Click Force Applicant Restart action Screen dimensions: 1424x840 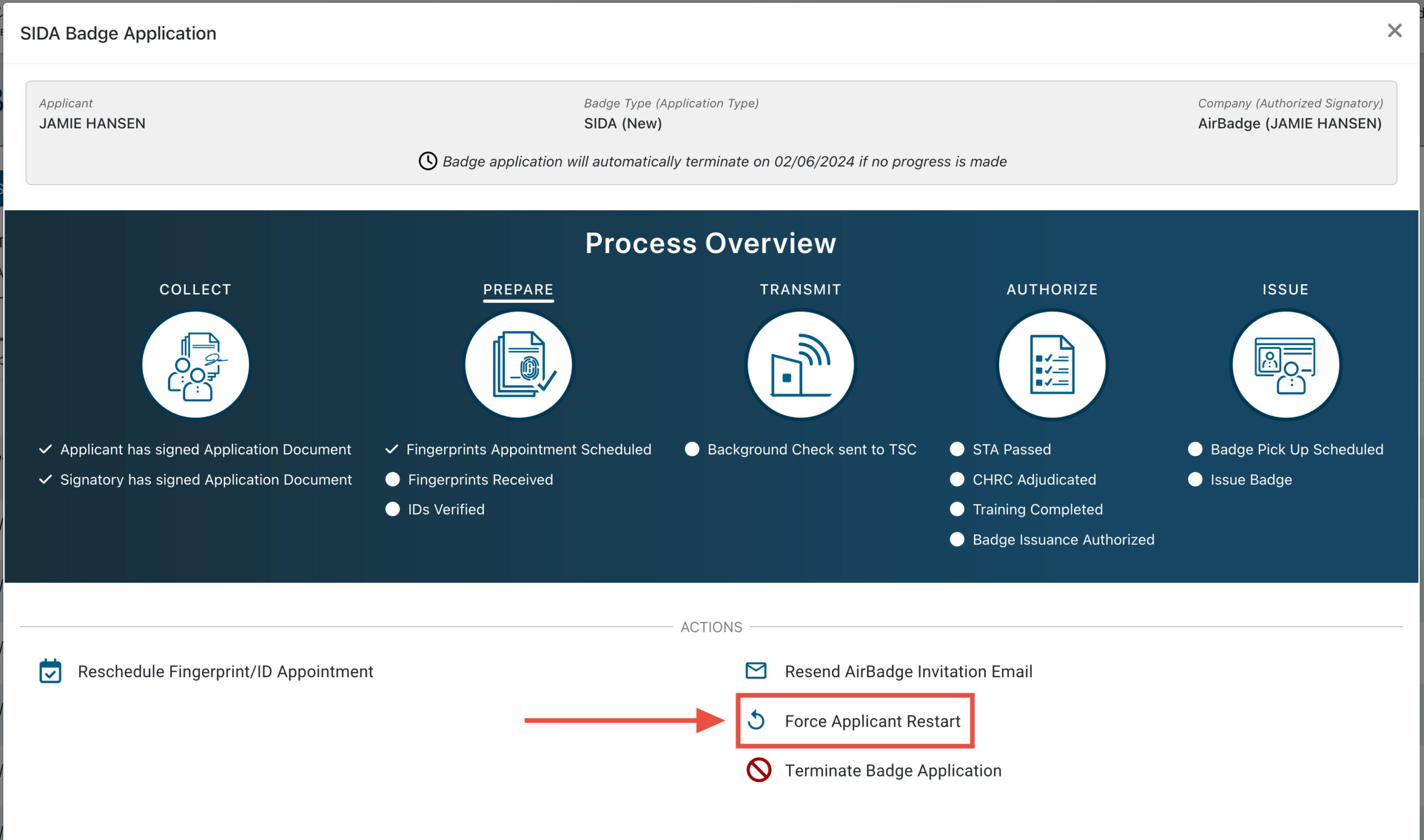[x=872, y=721]
